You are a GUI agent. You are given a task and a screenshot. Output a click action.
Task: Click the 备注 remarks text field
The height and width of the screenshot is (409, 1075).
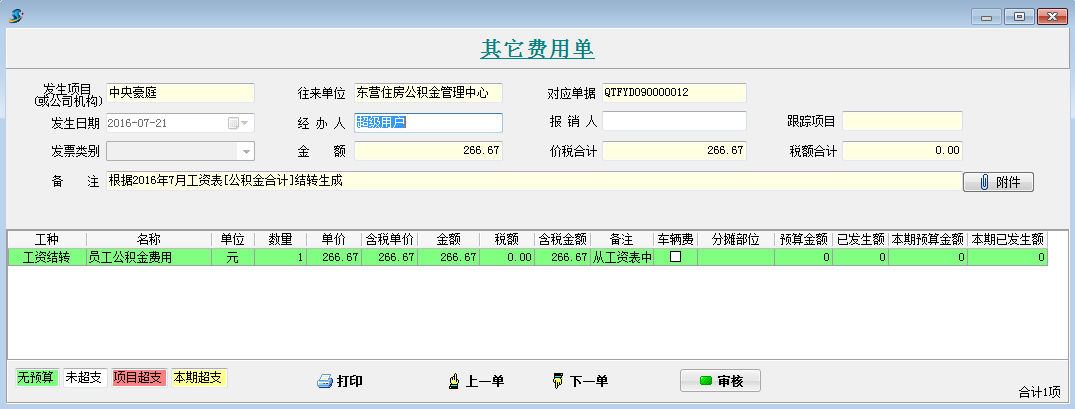(532, 182)
